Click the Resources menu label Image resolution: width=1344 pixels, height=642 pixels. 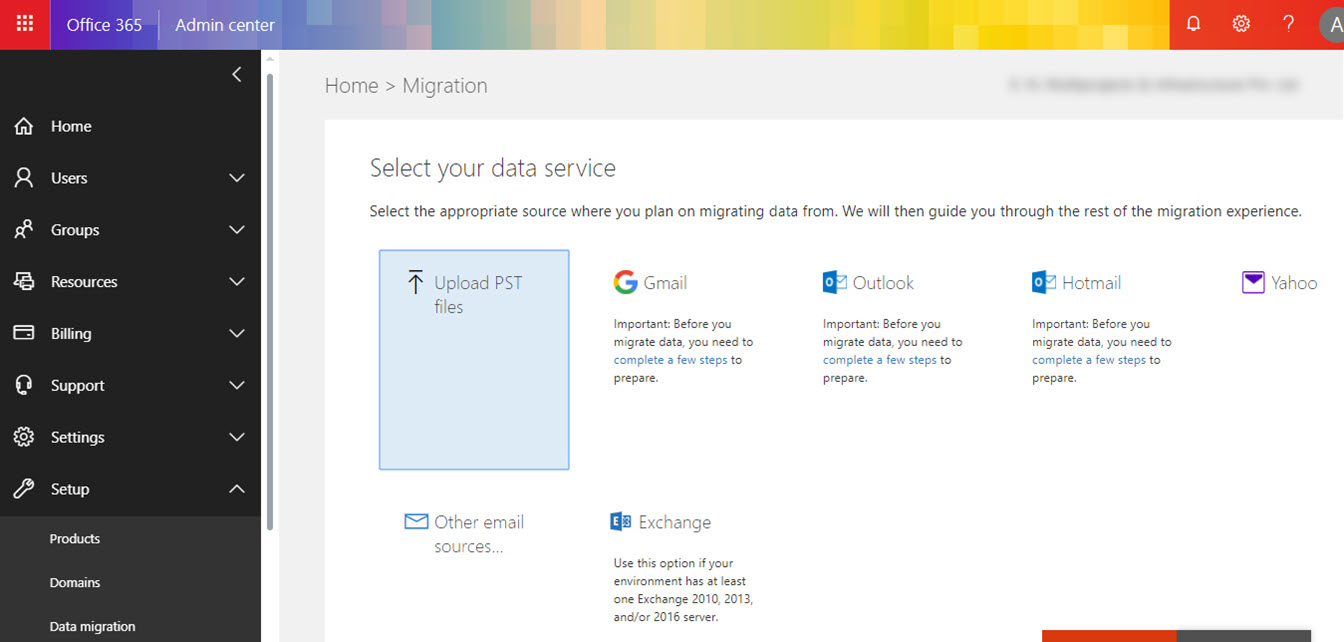[84, 282]
